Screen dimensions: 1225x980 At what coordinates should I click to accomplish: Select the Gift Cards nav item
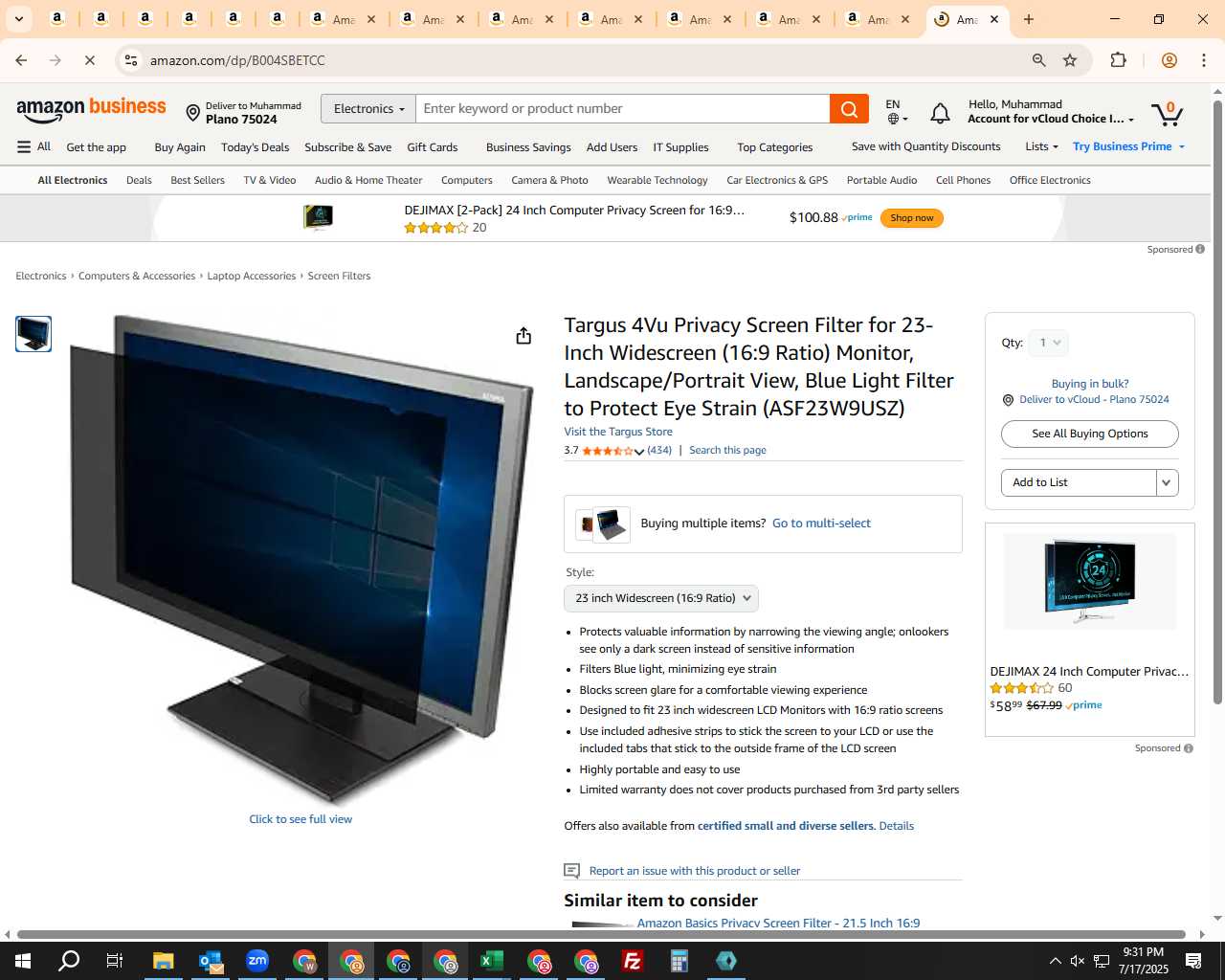433,147
